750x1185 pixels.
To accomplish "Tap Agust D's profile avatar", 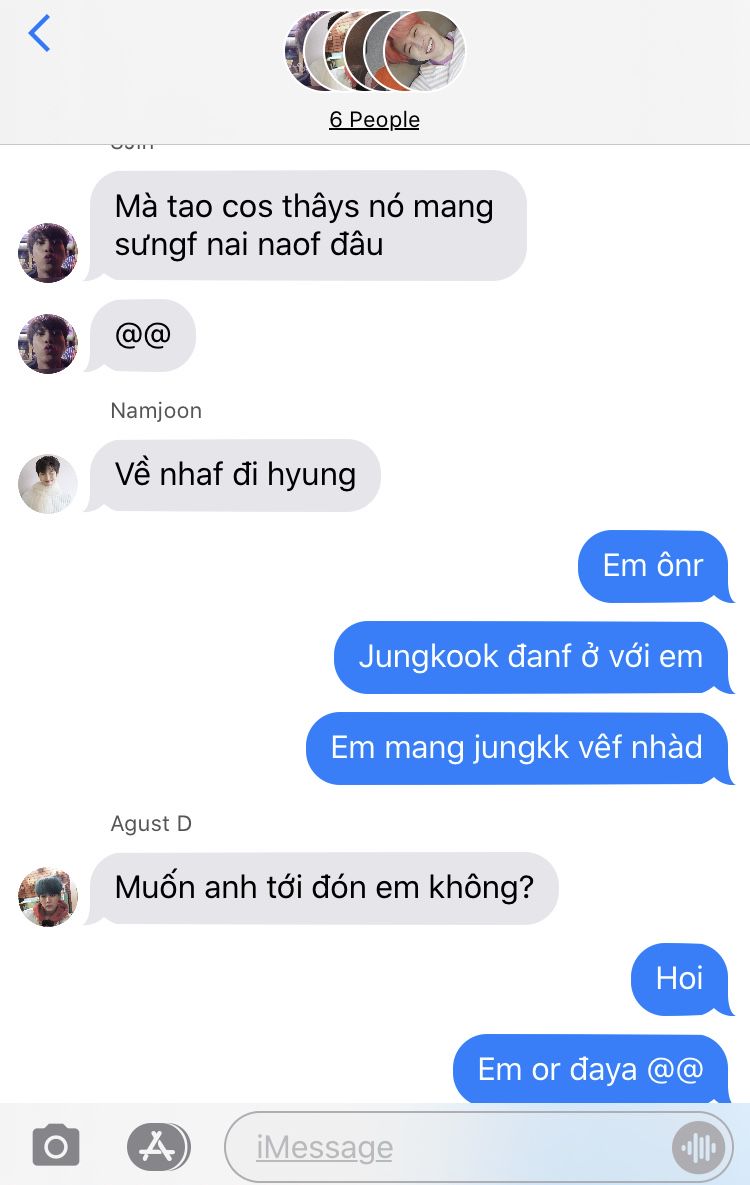I will (48, 897).
